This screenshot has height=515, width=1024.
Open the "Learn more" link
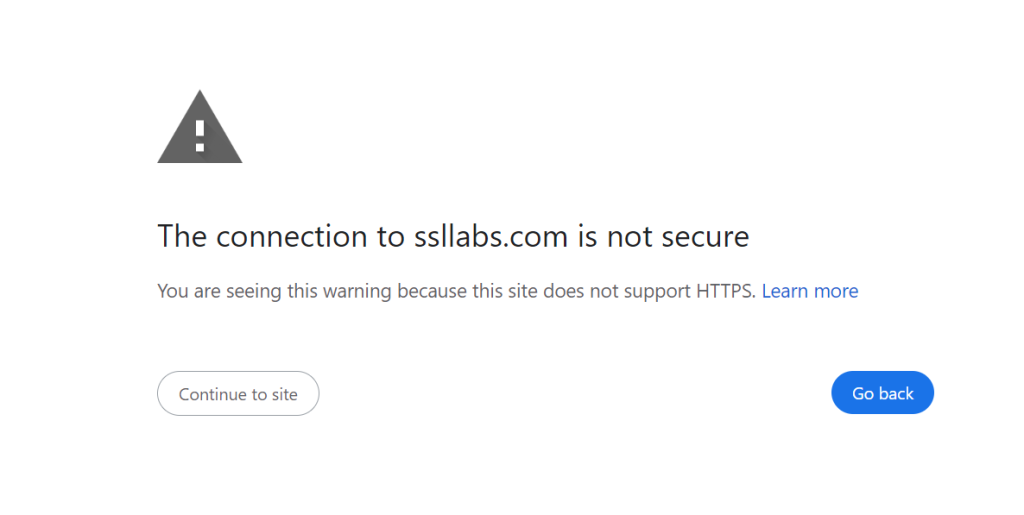coord(809,291)
